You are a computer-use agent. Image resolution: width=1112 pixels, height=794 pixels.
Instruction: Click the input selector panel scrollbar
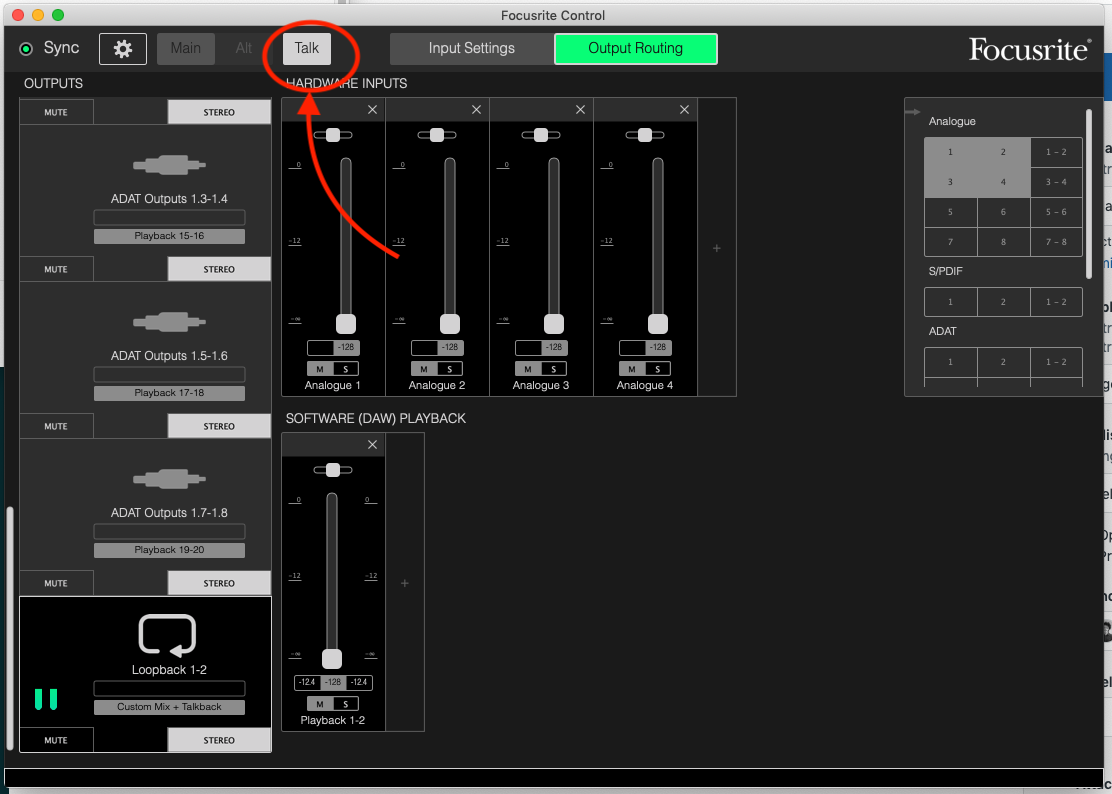[x=1089, y=194]
